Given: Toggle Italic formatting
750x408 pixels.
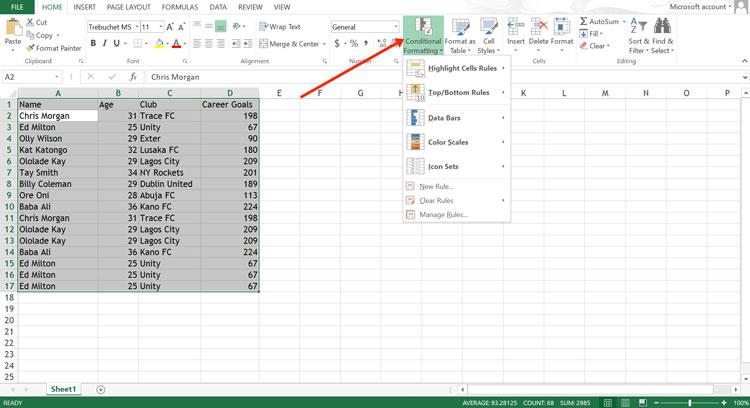Looking at the screenshot, I should (105, 44).
